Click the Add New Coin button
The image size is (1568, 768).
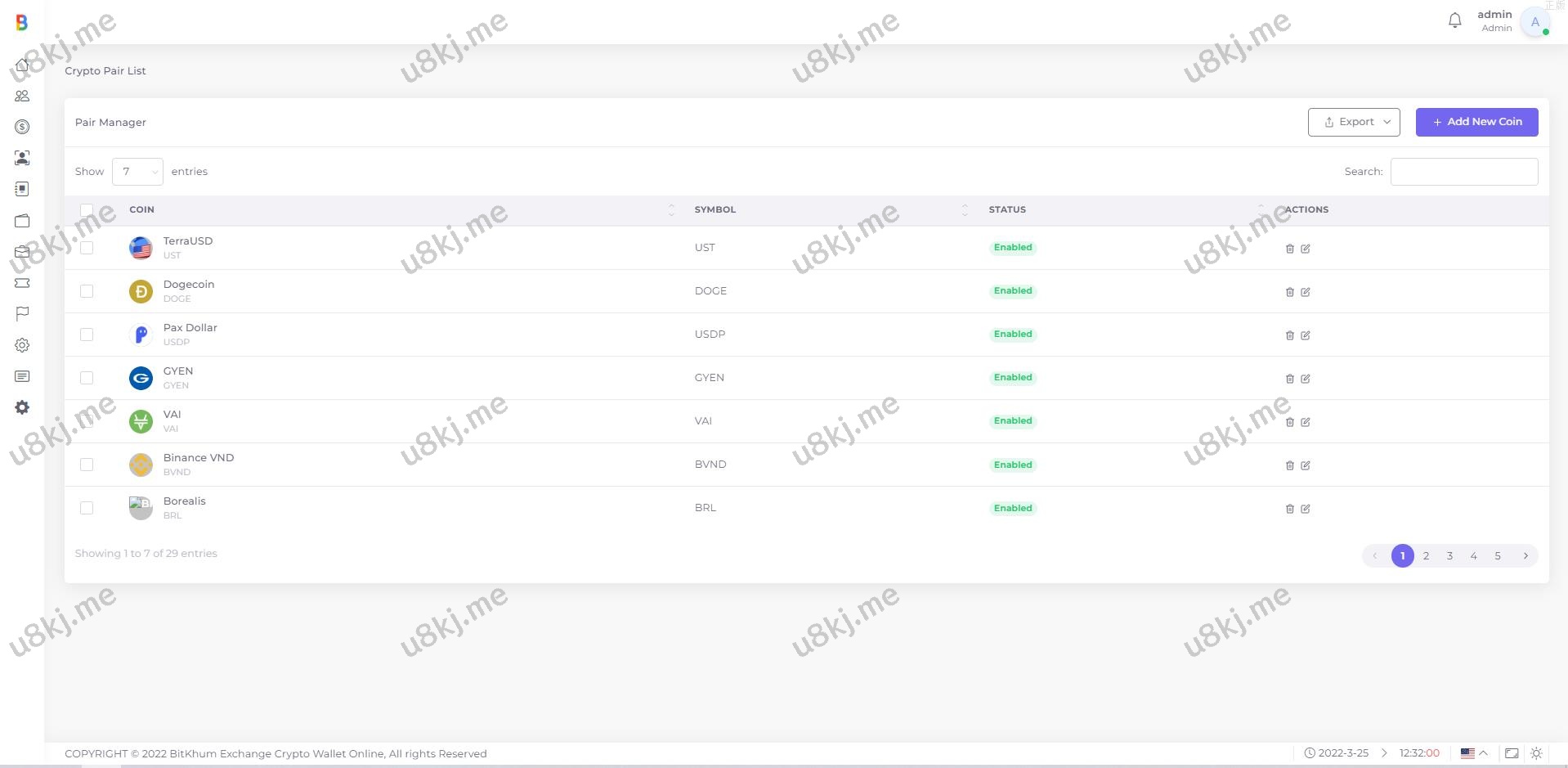pyautogui.click(x=1476, y=122)
